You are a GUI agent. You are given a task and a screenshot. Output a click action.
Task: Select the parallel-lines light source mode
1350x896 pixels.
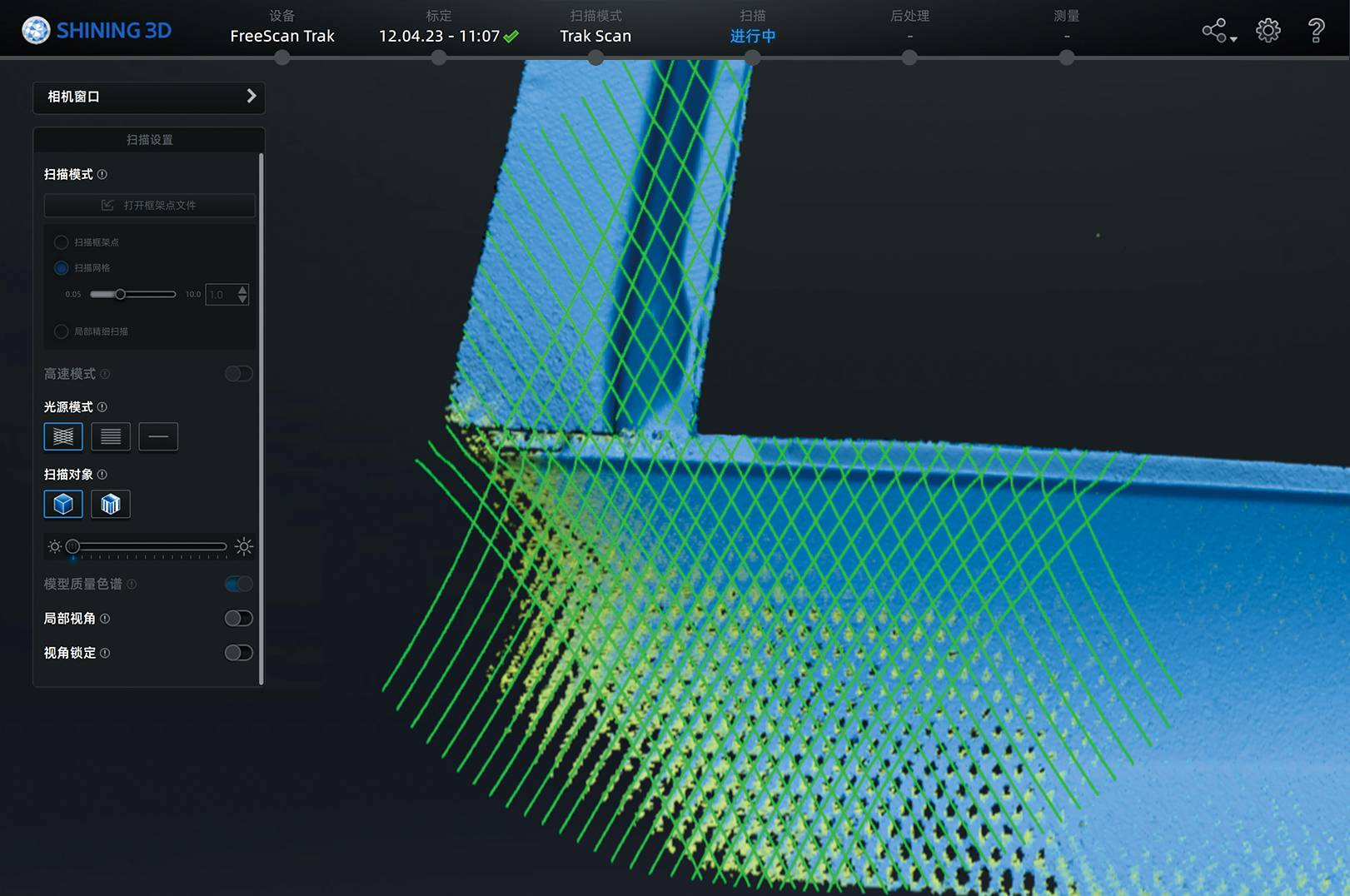[x=111, y=436]
